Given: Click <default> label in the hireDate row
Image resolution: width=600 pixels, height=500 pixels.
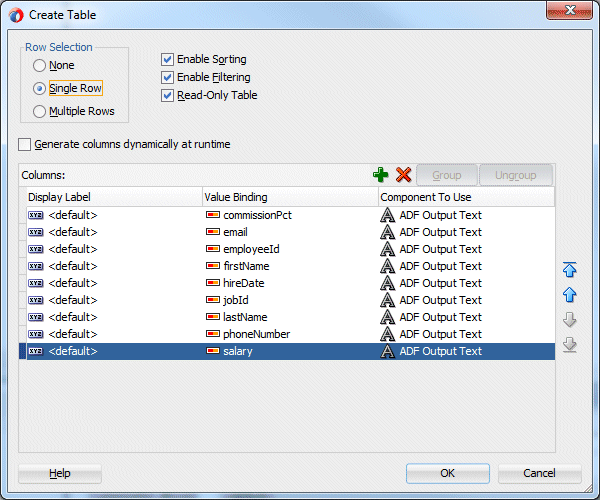Looking at the screenshot, I should [73, 283].
